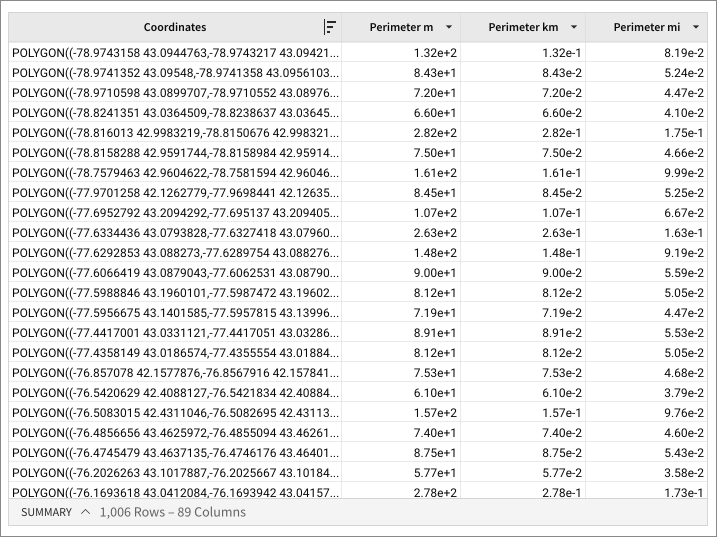Viewport: 717px width, 537px height.
Task: Select the Perimeter km column header label
Action: click(522, 28)
